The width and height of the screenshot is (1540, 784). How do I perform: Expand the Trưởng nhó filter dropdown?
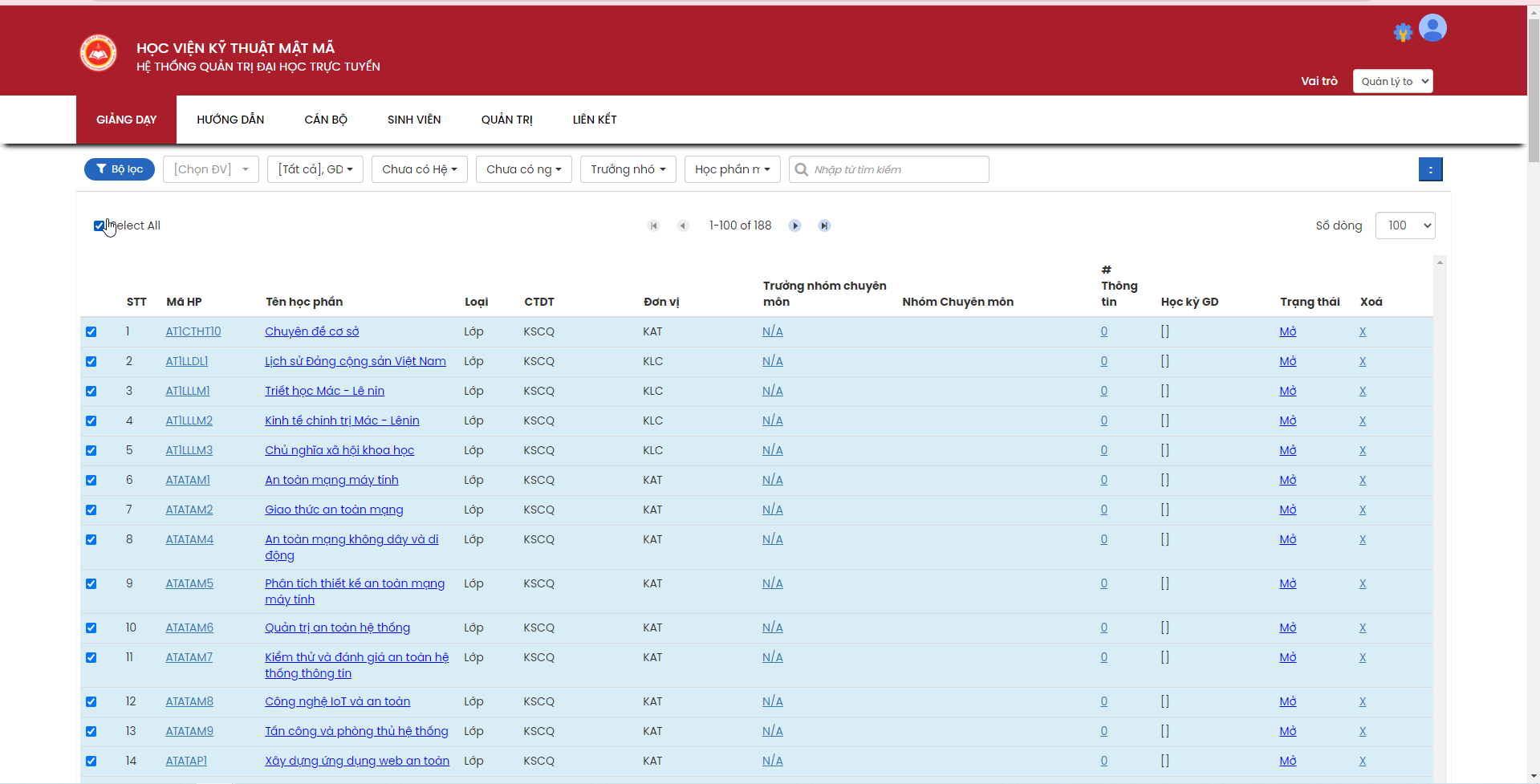[x=628, y=169]
